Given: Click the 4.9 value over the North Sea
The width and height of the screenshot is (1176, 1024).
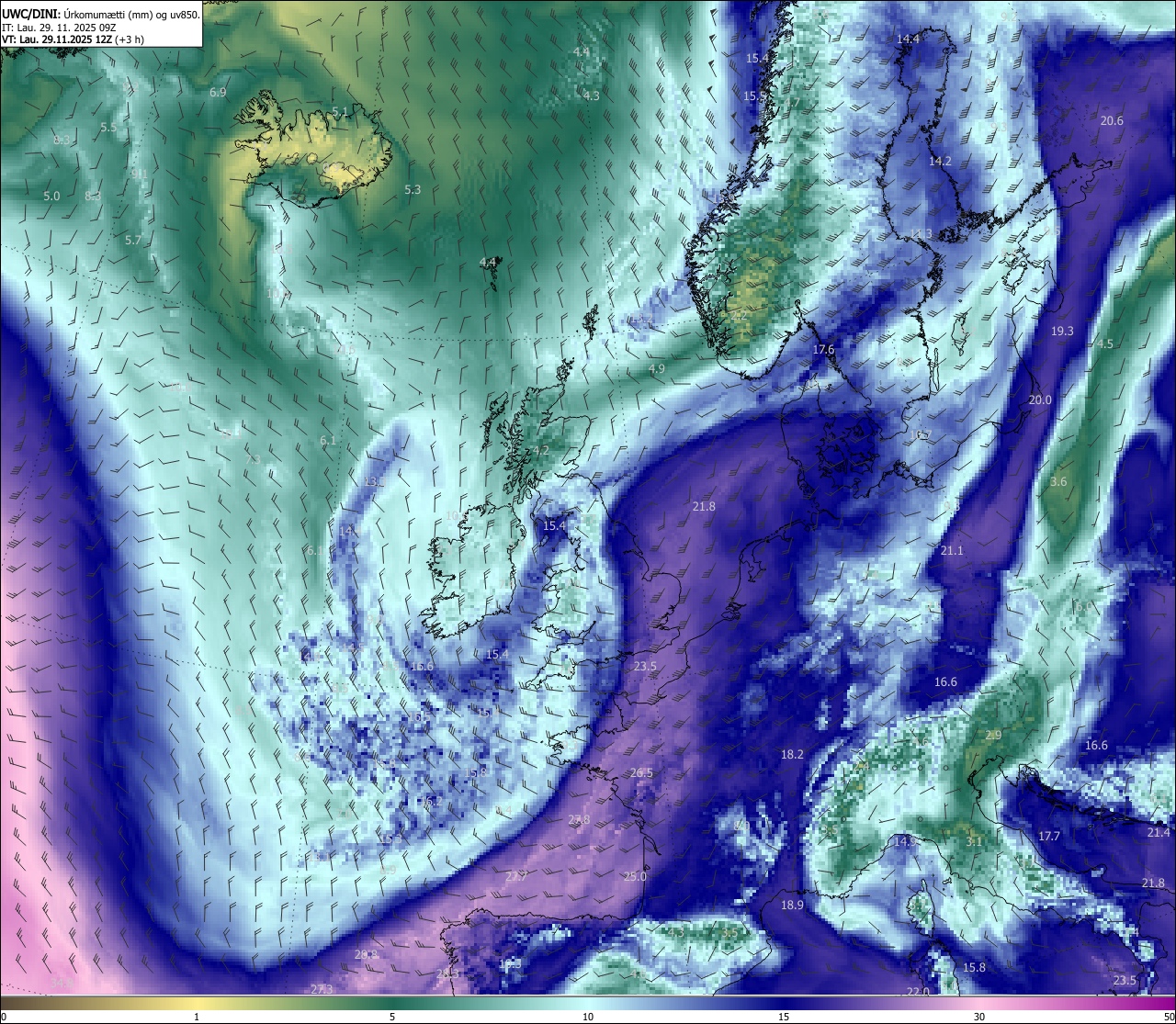Looking at the screenshot, I should coord(657,369).
